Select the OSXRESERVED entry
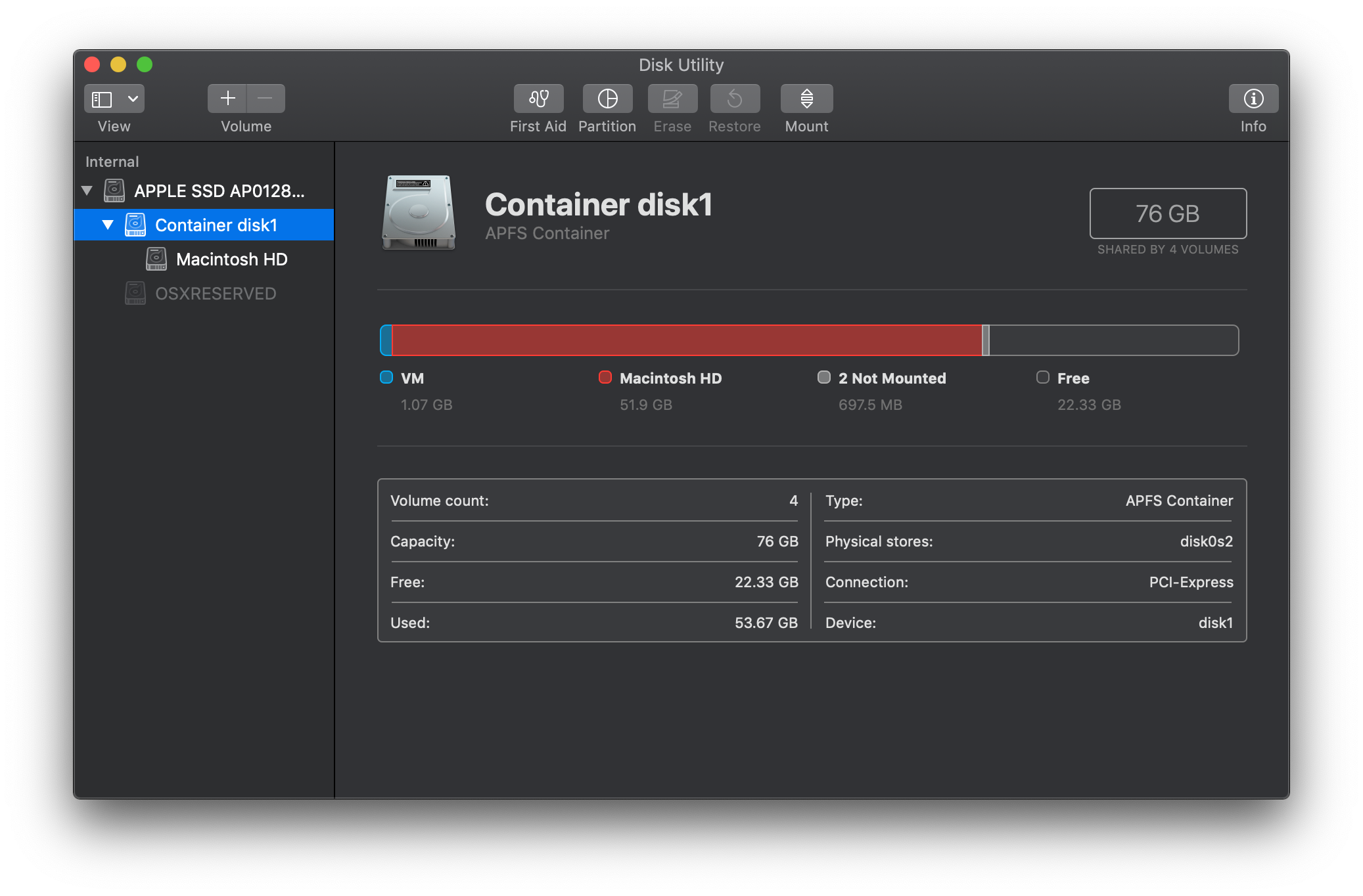This screenshot has width=1363, height=896. (x=204, y=293)
